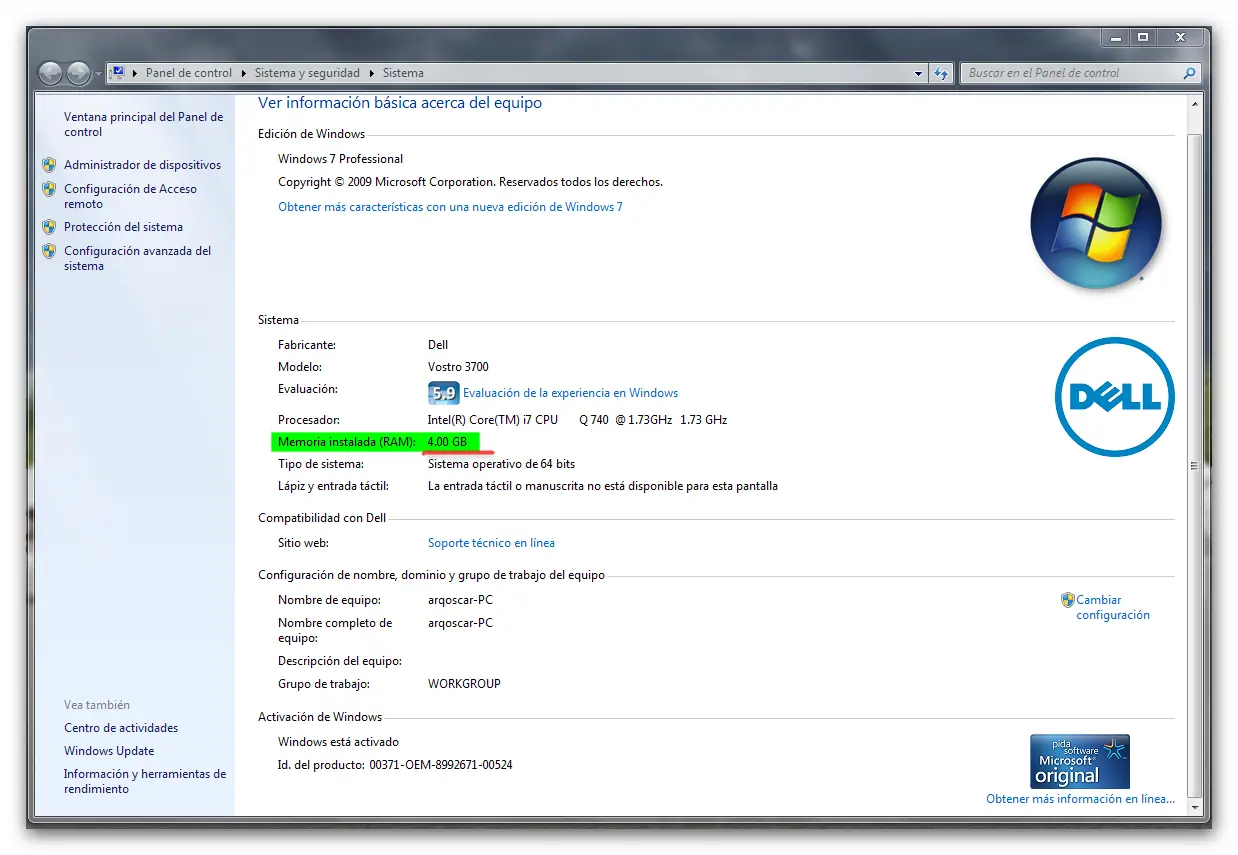
Task: Open 'Configuración avanzada del sistema'
Action: coord(138,258)
